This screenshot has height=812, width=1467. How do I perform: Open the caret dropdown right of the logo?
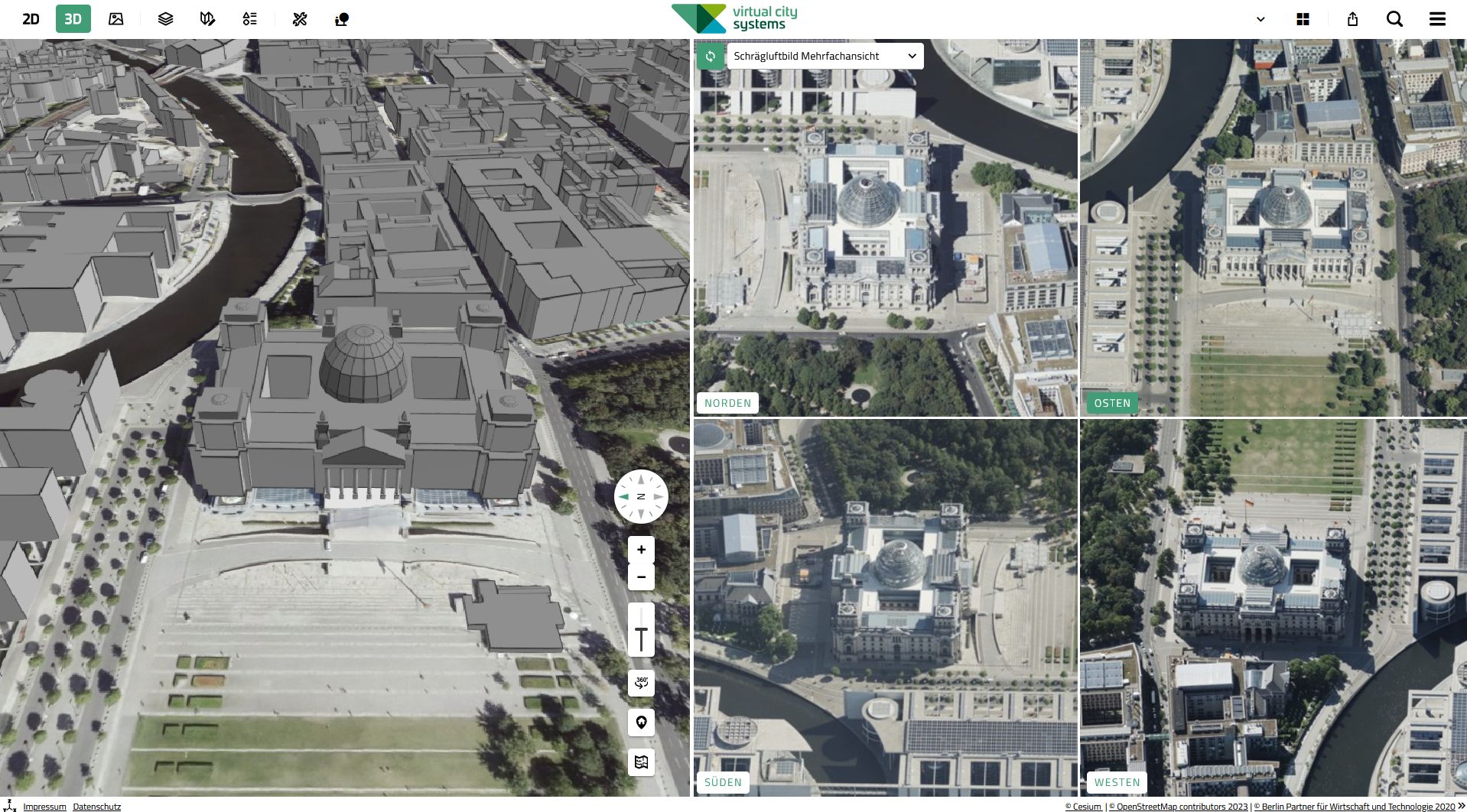[x=1260, y=19]
